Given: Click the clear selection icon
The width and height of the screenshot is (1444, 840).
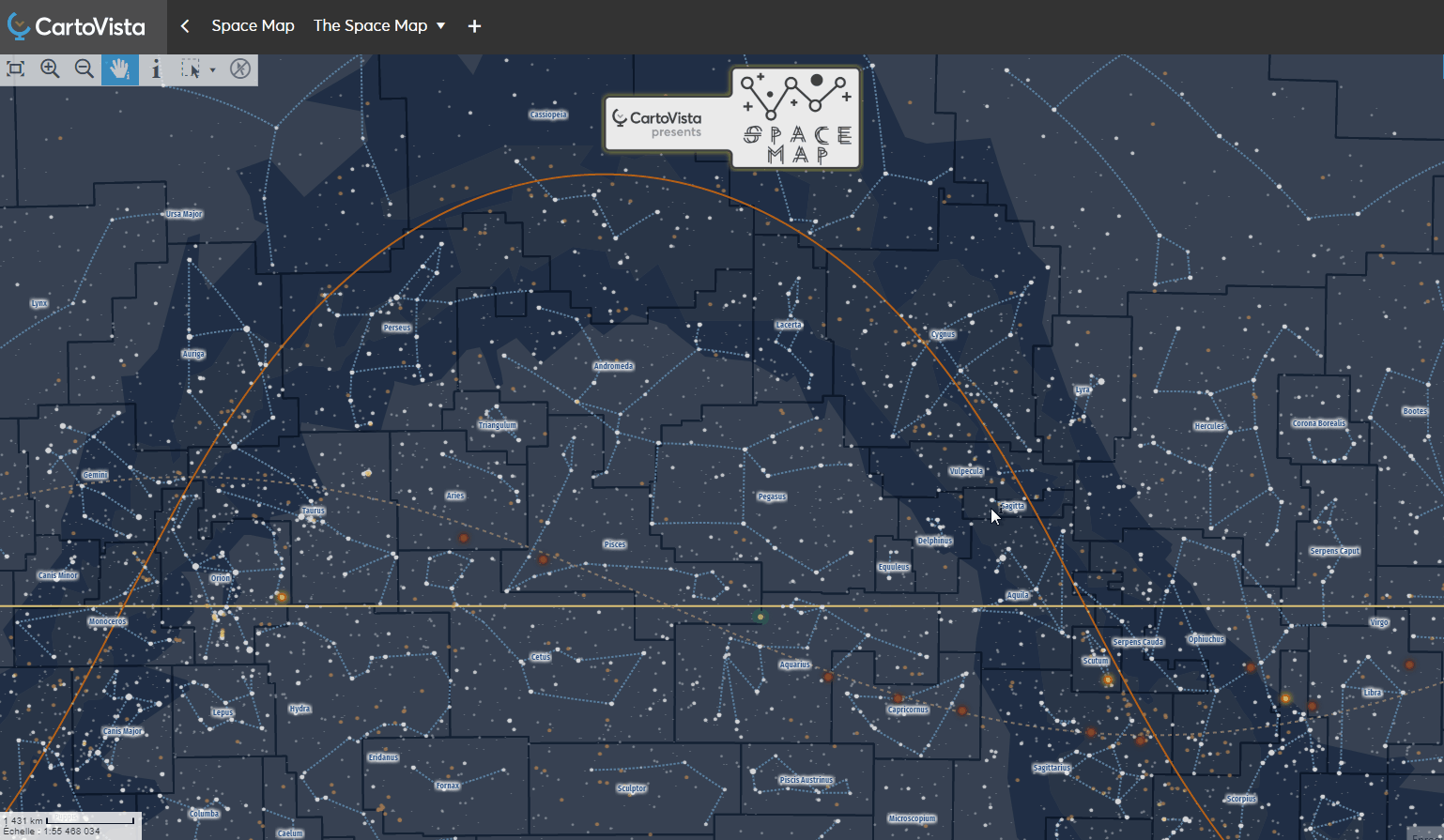Looking at the screenshot, I should (240, 69).
